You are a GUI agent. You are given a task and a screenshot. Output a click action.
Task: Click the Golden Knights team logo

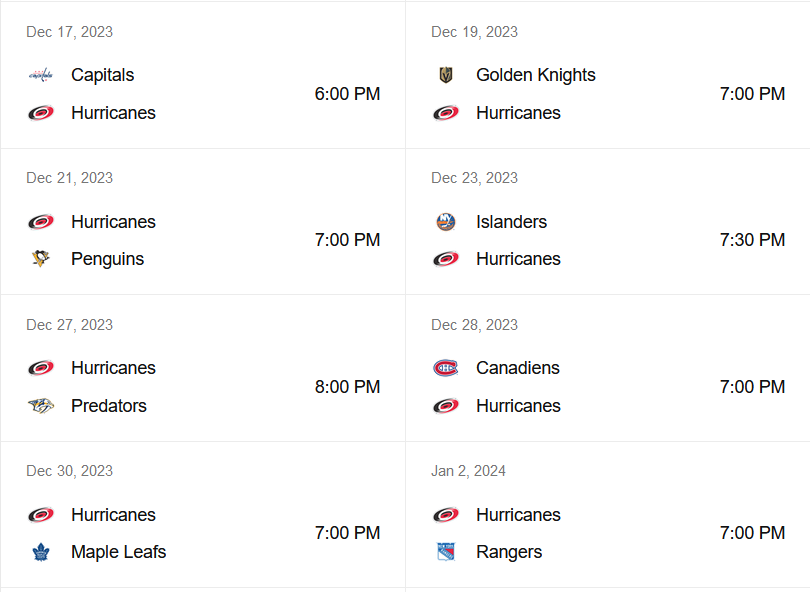(x=446, y=75)
